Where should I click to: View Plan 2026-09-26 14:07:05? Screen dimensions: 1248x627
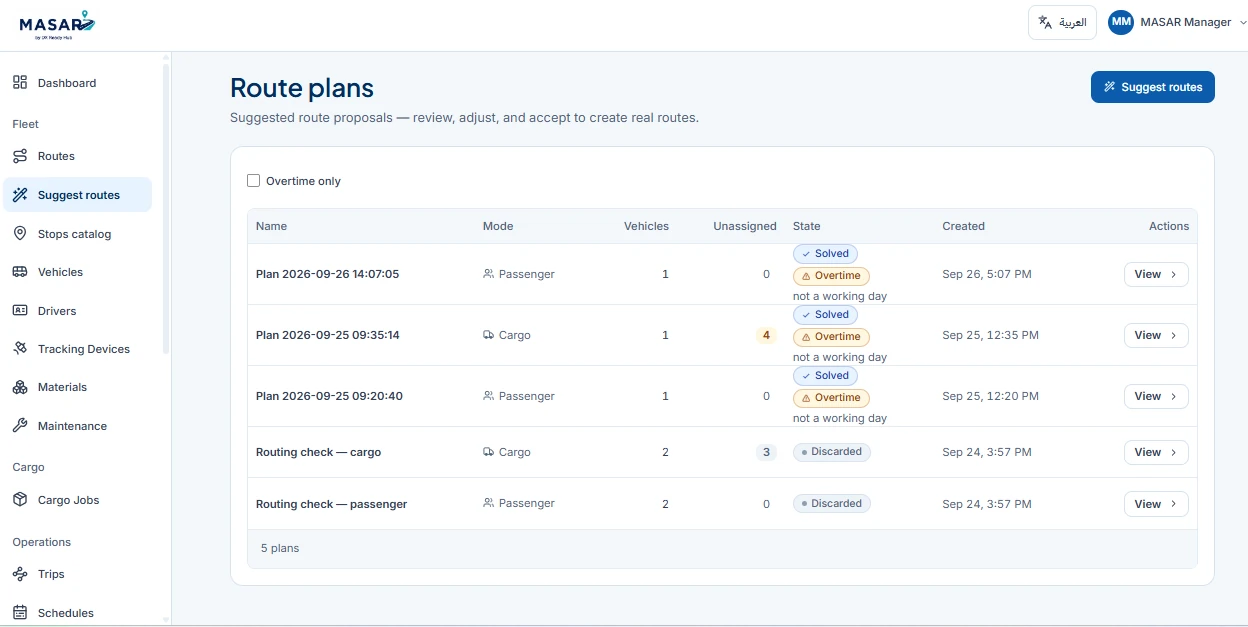tap(1156, 274)
